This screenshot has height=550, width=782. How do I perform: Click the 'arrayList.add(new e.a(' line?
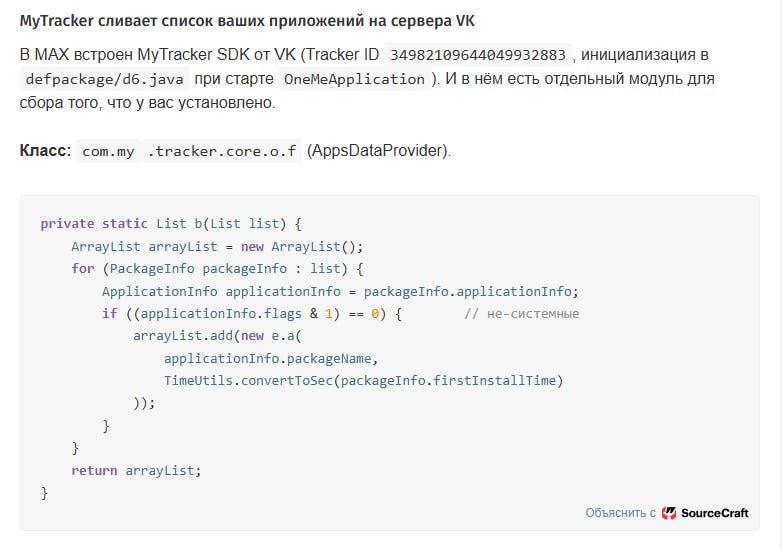217,336
